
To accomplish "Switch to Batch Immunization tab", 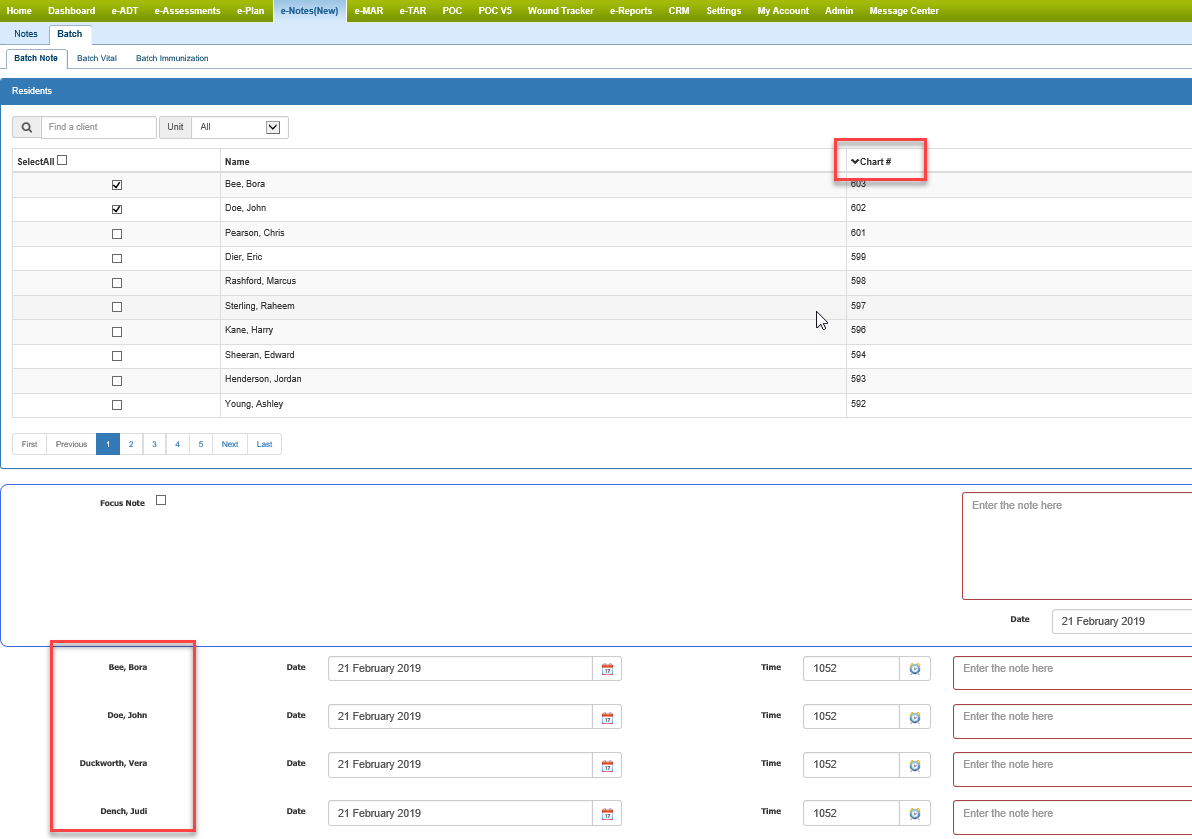I will pyautogui.click(x=172, y=59).
